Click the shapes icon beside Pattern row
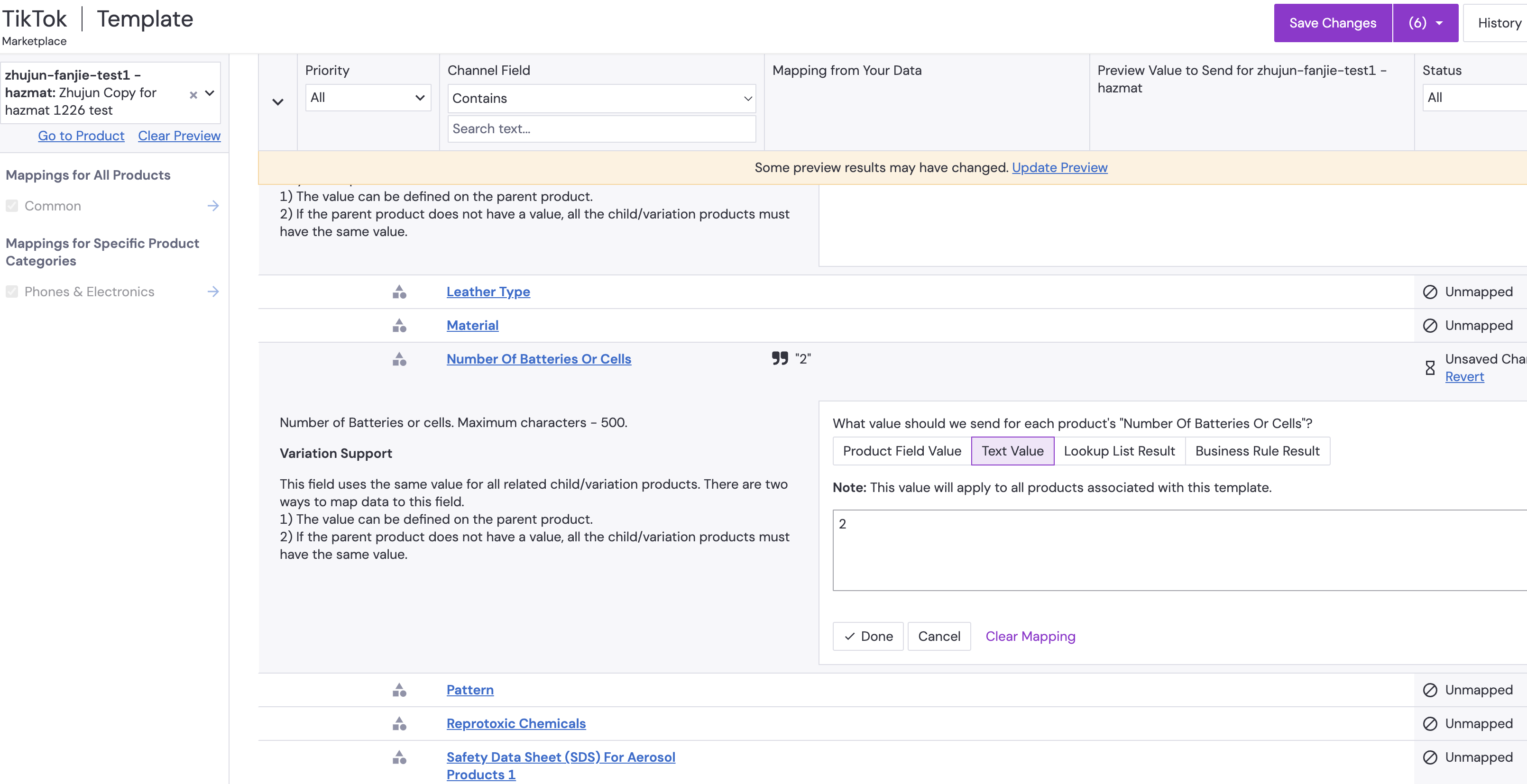The width and height of the screenshot is (1527, 784). coord(399,690)
